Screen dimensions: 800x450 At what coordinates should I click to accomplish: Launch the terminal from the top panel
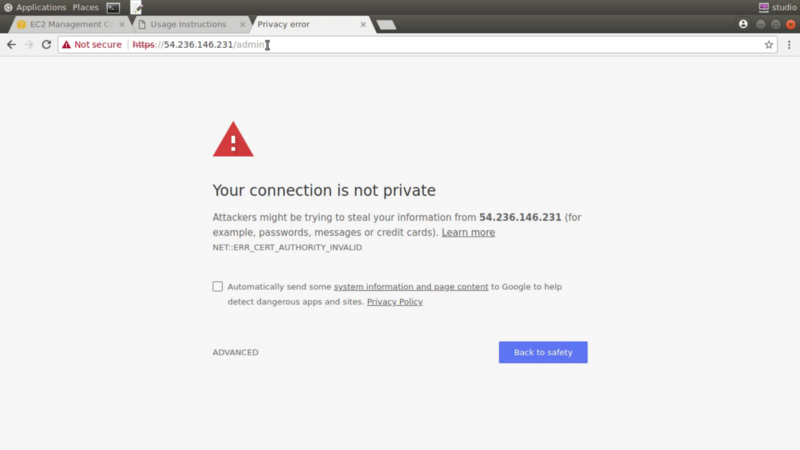pyautogui.click(x=113, y=8)
